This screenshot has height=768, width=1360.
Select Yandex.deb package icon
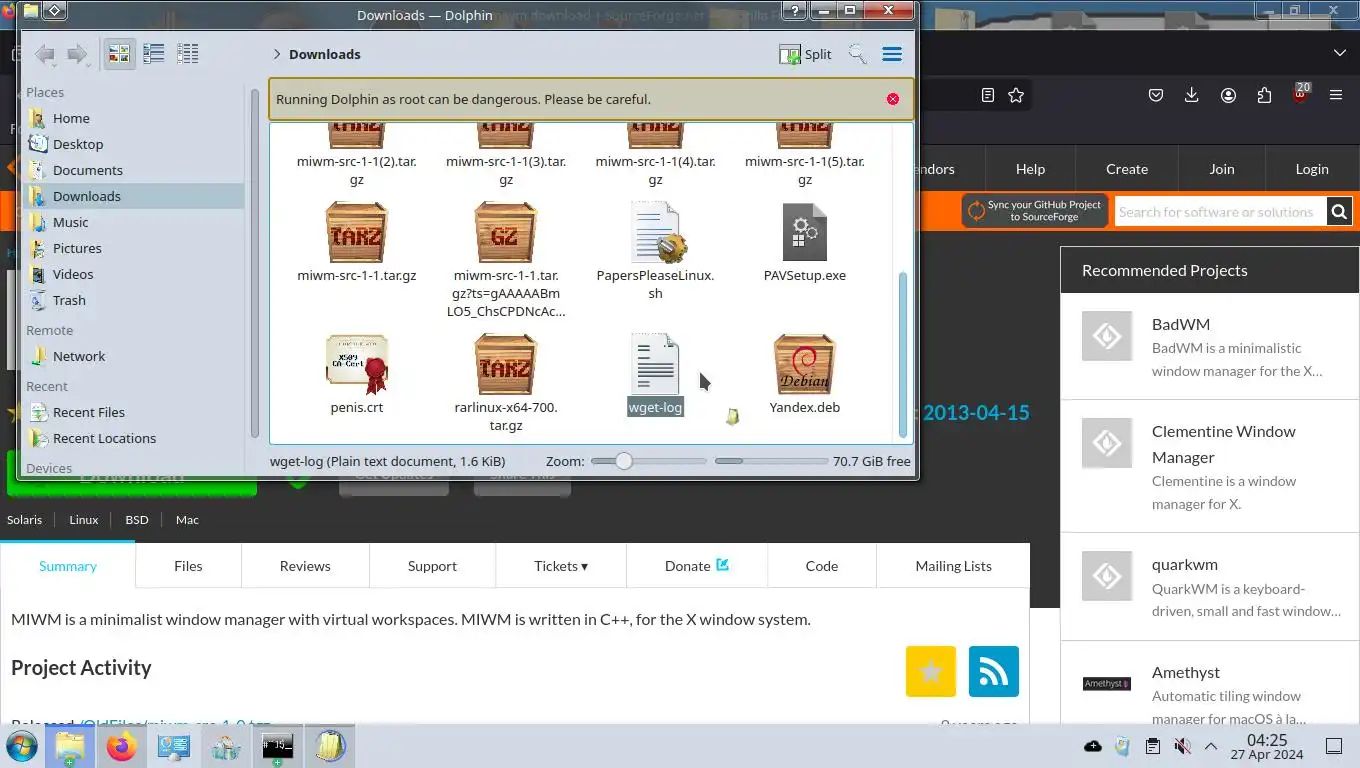pos(805,364)
